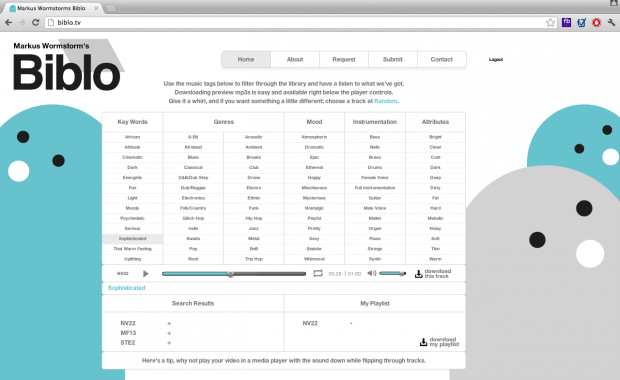620x380 pixels.
Task: Open the Submit tab
Action: pyautogui.click(x=393, y=59)
